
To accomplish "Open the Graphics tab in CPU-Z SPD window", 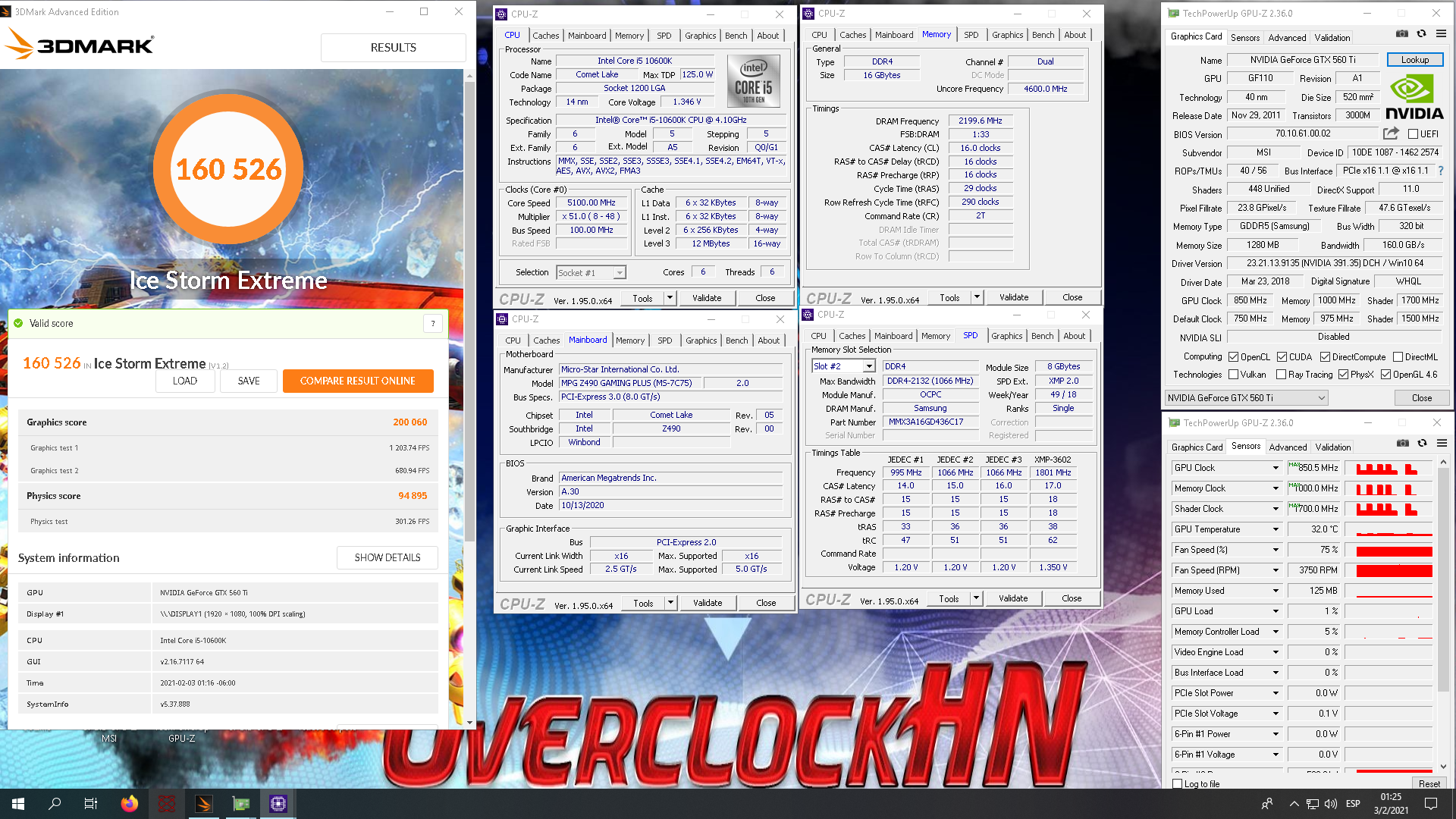I will pos(1006,336).
